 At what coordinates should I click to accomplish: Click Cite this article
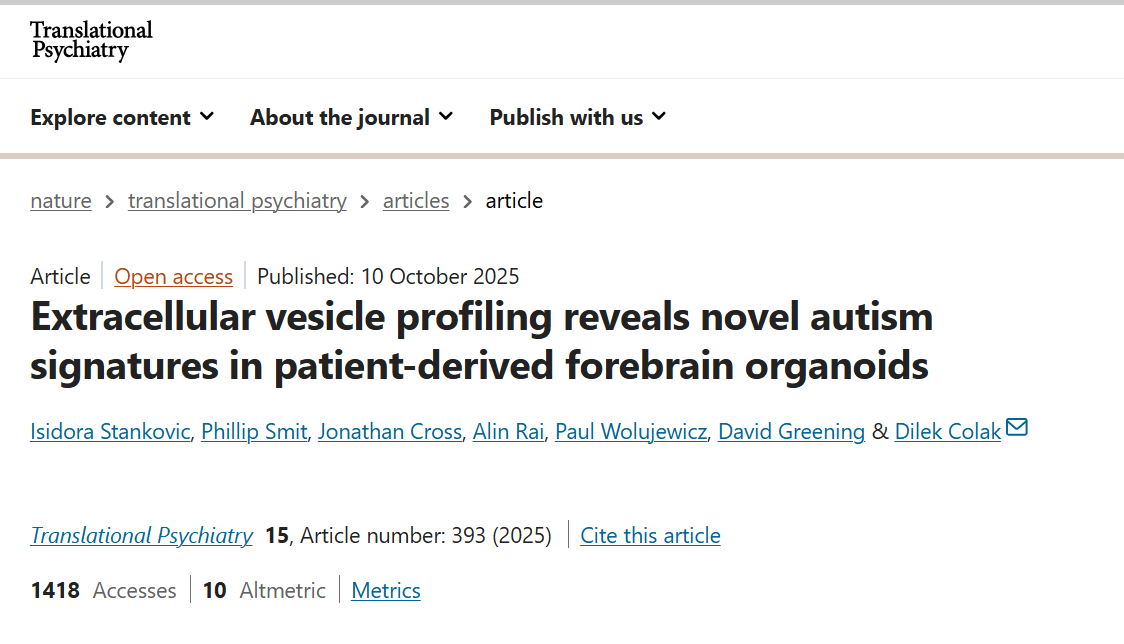tap(650, 536)
